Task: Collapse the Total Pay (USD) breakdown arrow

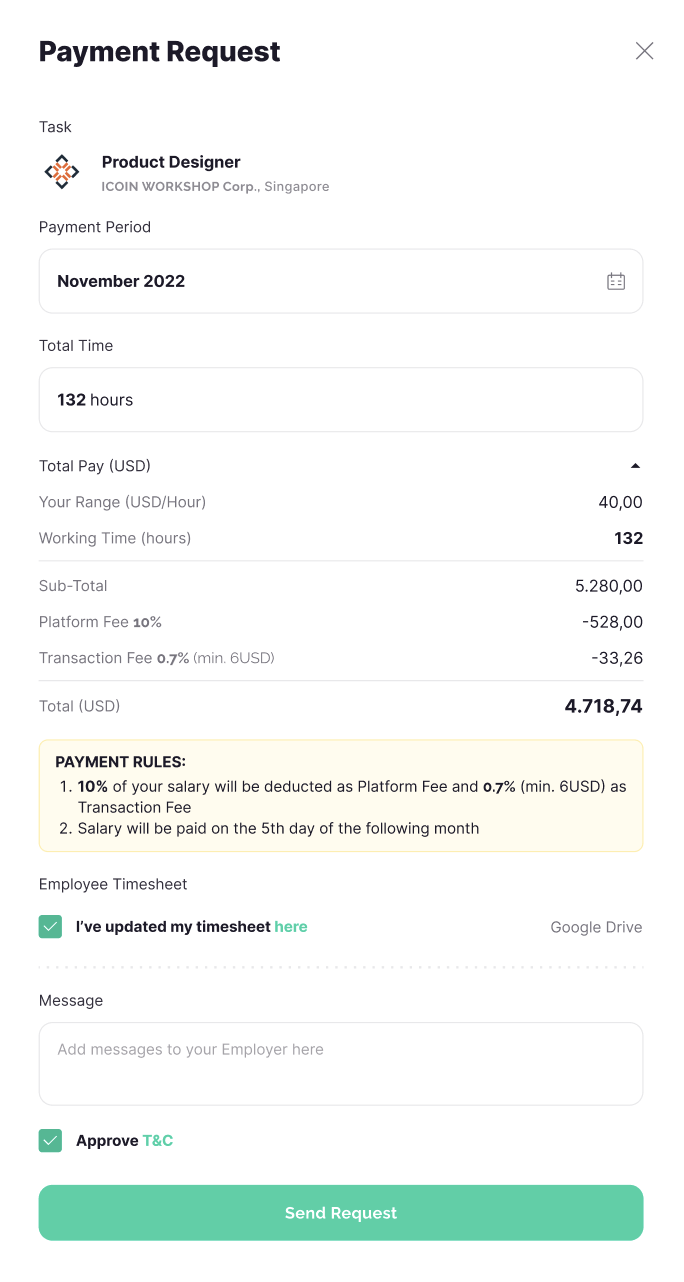Action: click(635, 466)
